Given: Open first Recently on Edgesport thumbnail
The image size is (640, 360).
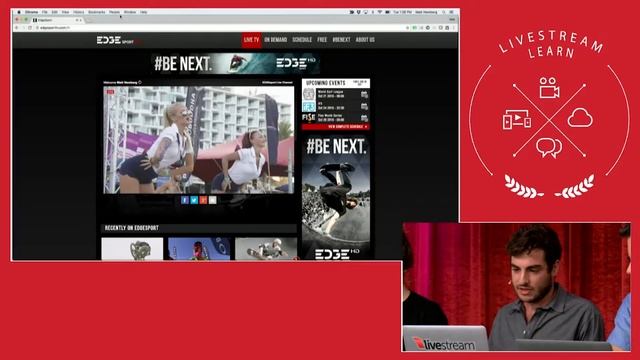Looking at the screenshot, I should [x=132, y=249].
